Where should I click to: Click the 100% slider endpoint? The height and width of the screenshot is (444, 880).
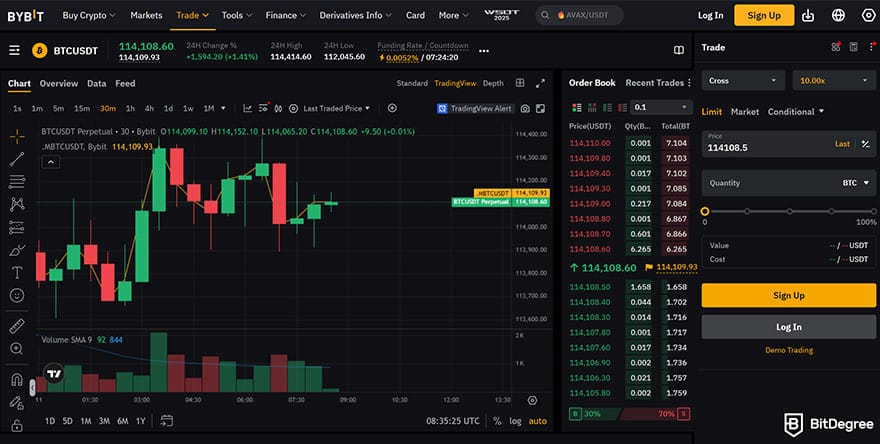point(874,212)
